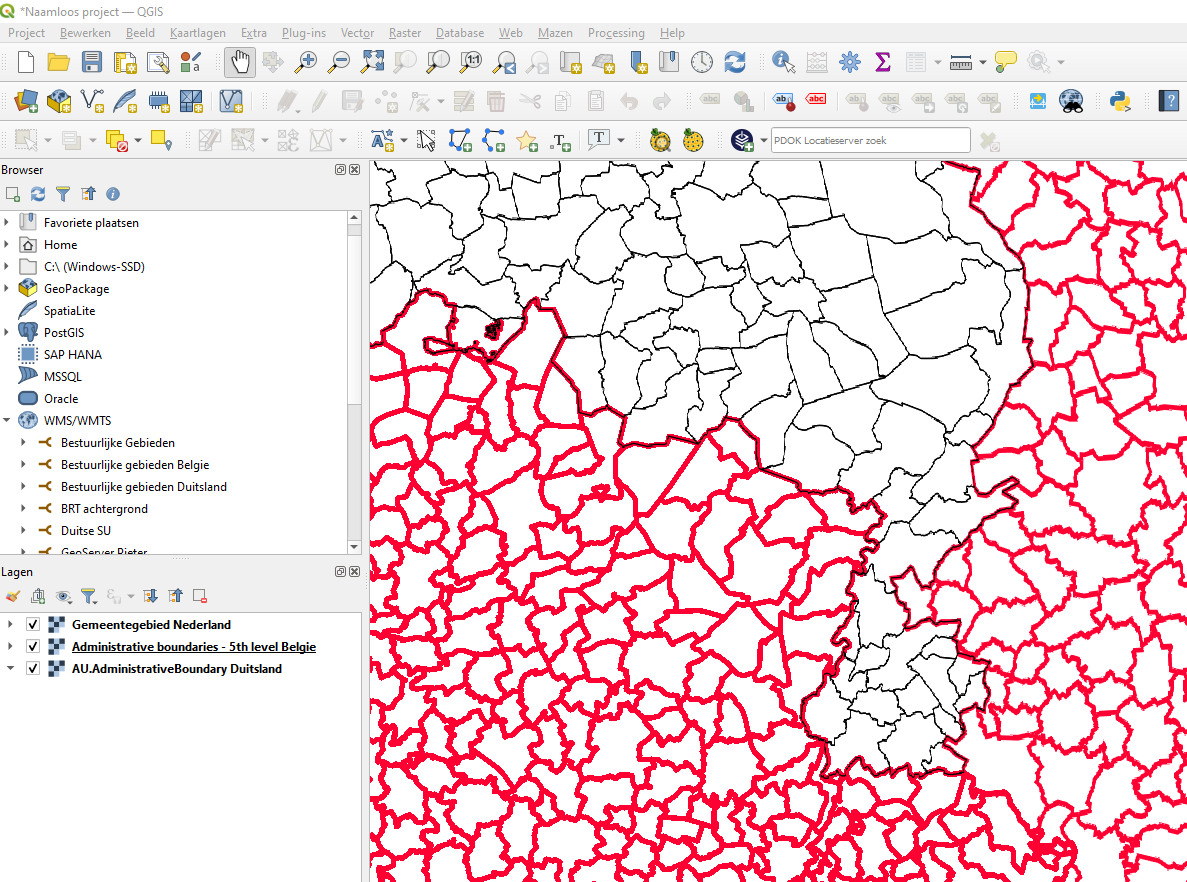Click the PDOK plugin icon
Screen dimensions: 1187x882
tap(742, 140)
